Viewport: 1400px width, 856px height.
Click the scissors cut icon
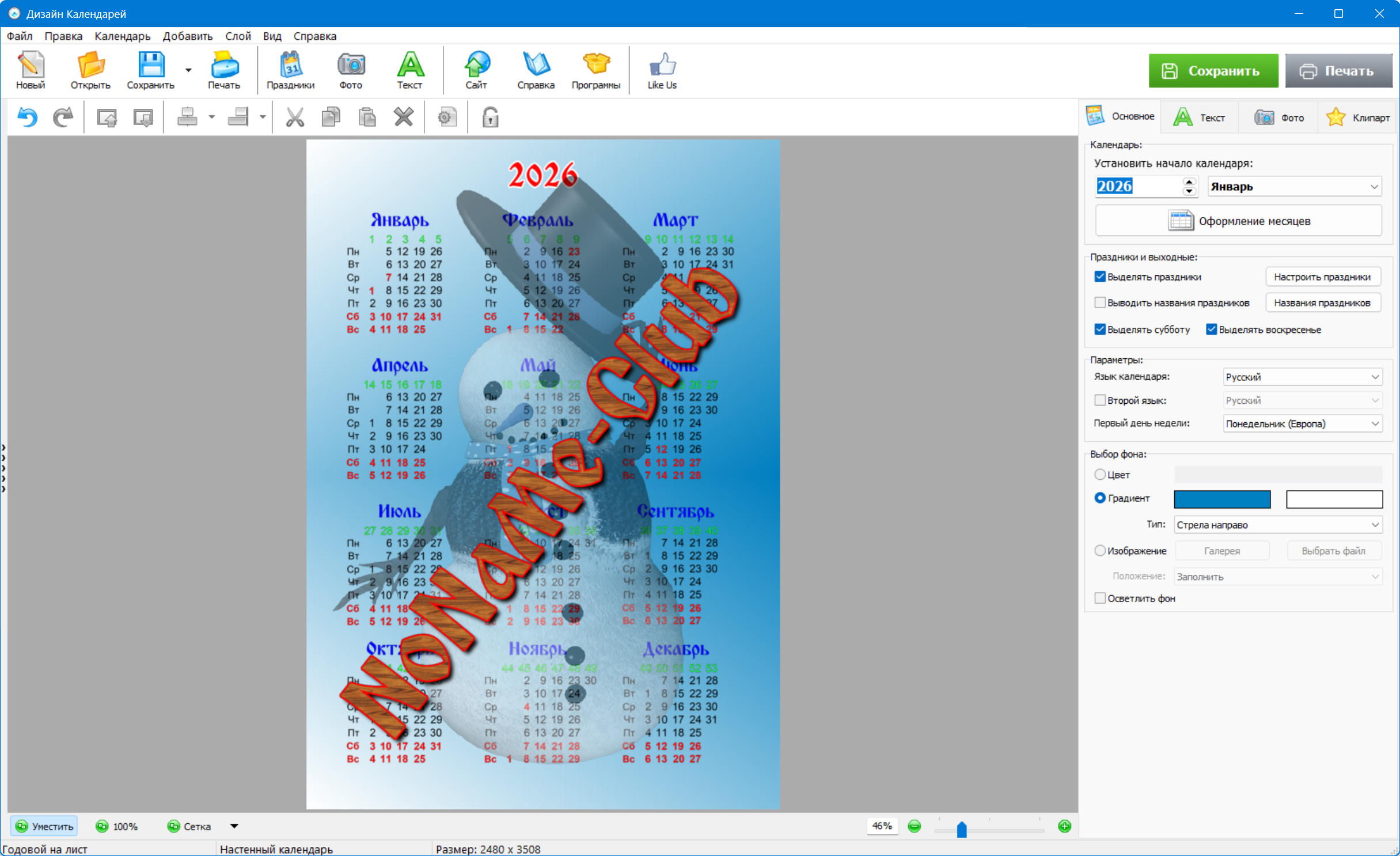coord(295,118)
